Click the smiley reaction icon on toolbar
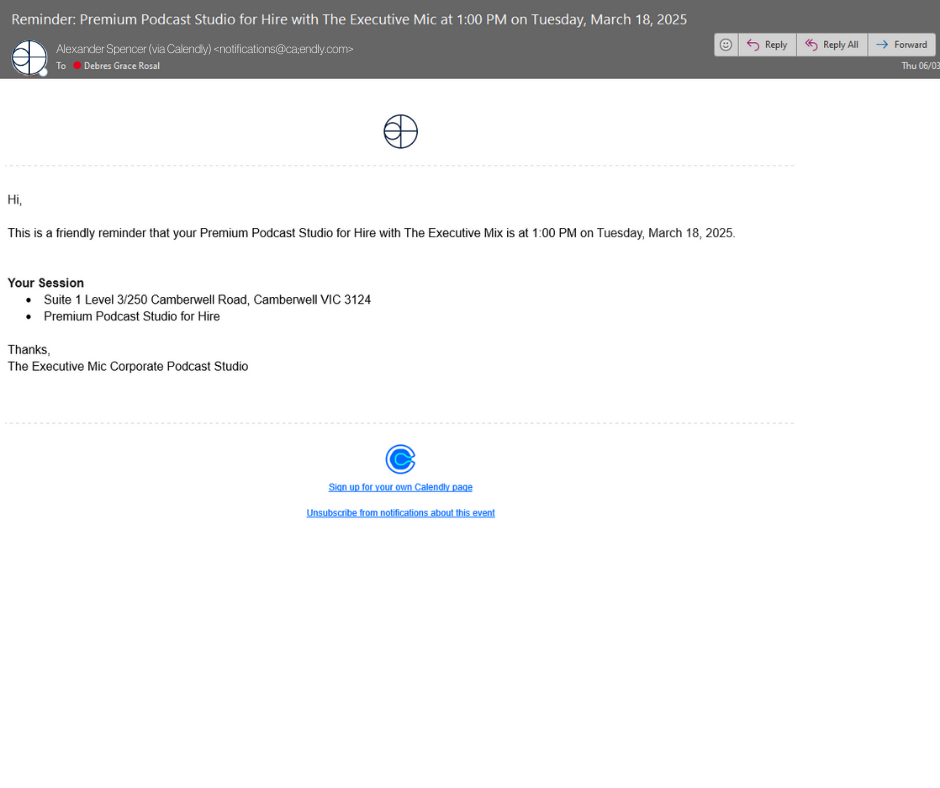This screenshot has height=788, width=940. (x=726, y=44)
